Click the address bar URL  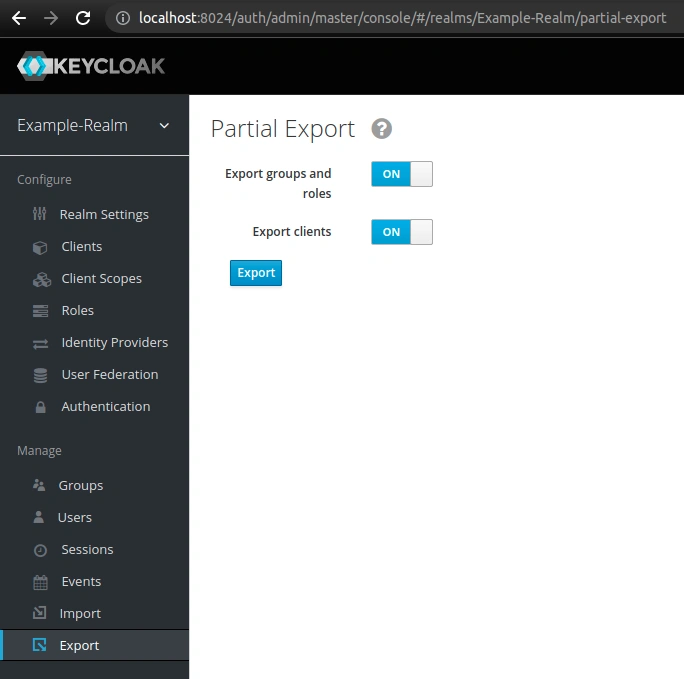point(402,18)
